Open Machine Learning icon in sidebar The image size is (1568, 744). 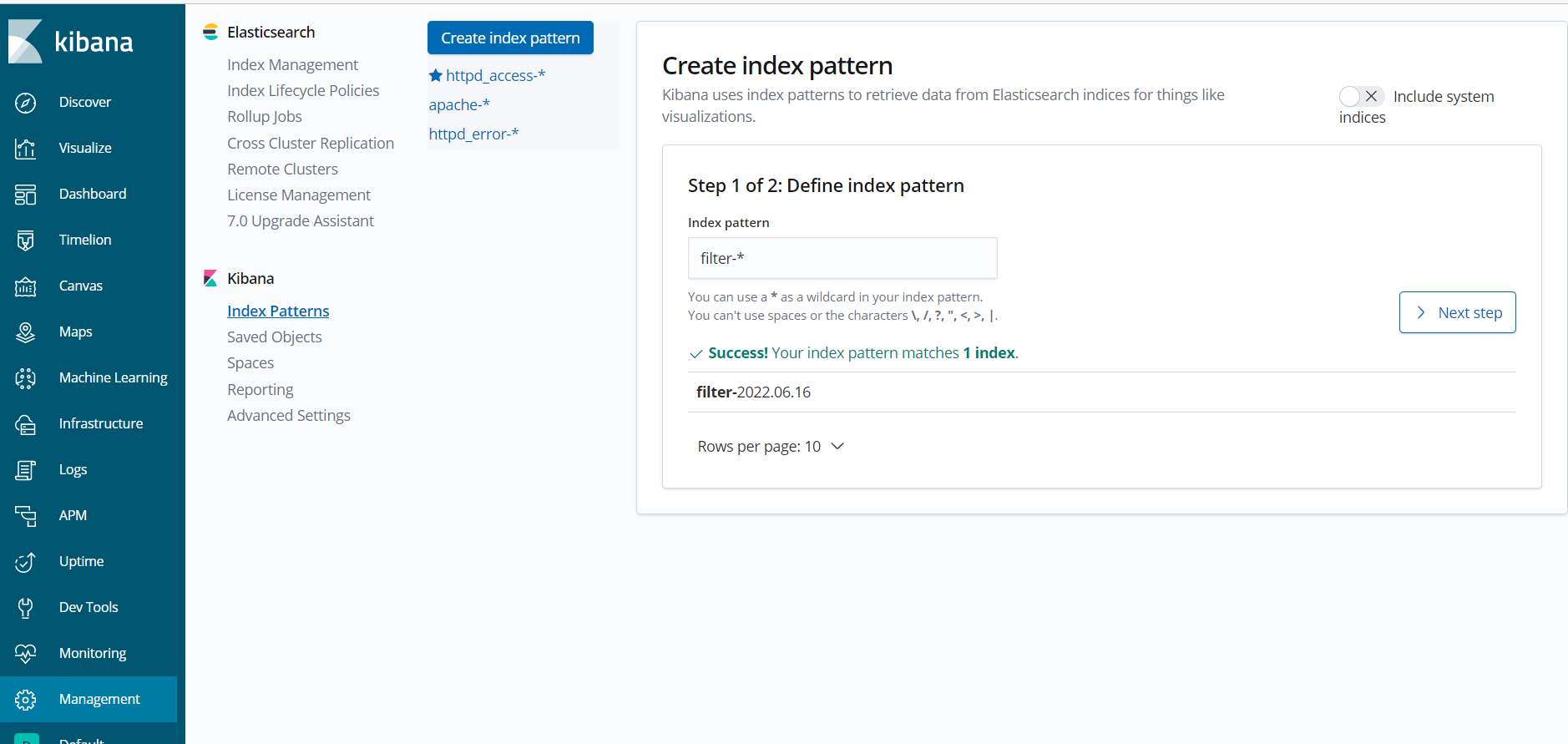pyautogui.click(x=26, y=378)
